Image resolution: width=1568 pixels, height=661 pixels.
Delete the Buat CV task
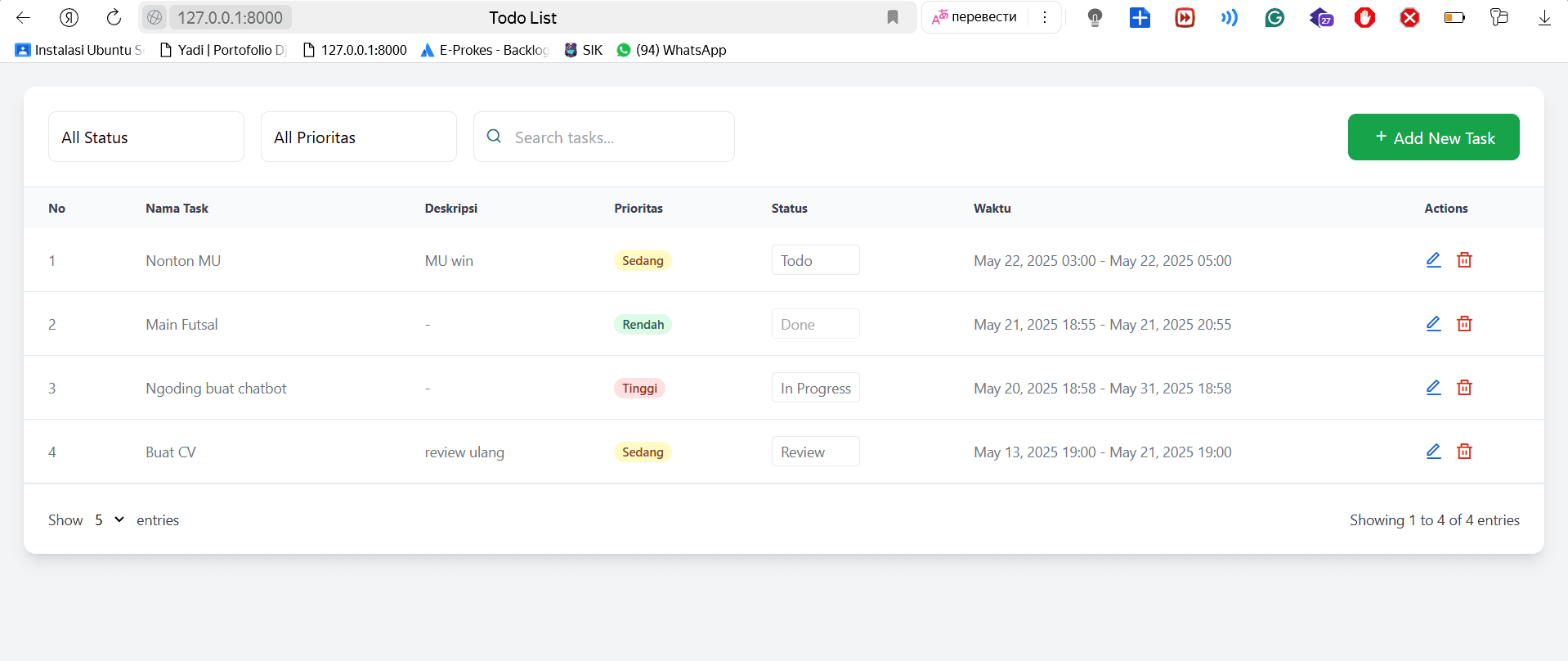pyautogui.click(x=1464, y=452)
